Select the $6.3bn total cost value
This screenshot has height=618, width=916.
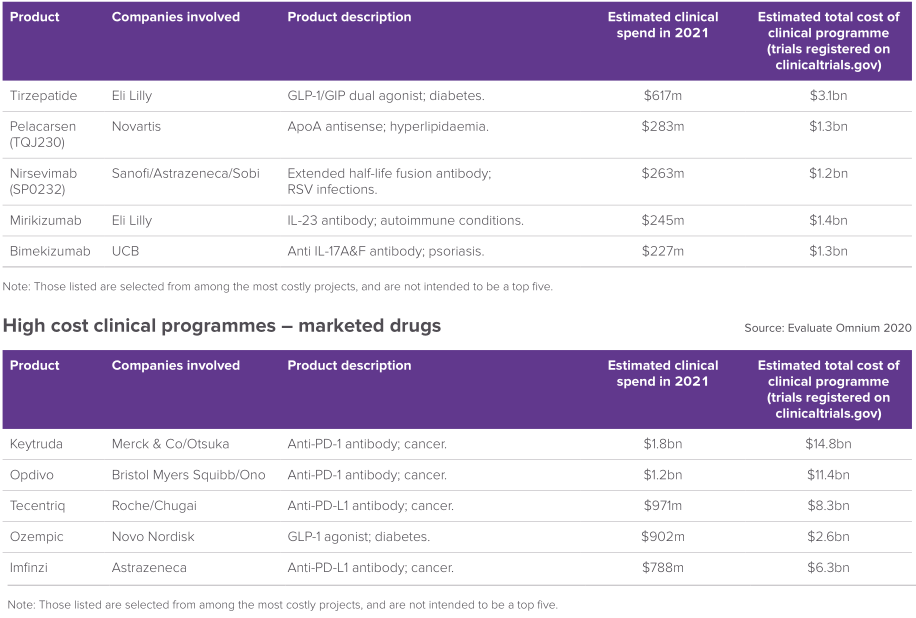828,568
